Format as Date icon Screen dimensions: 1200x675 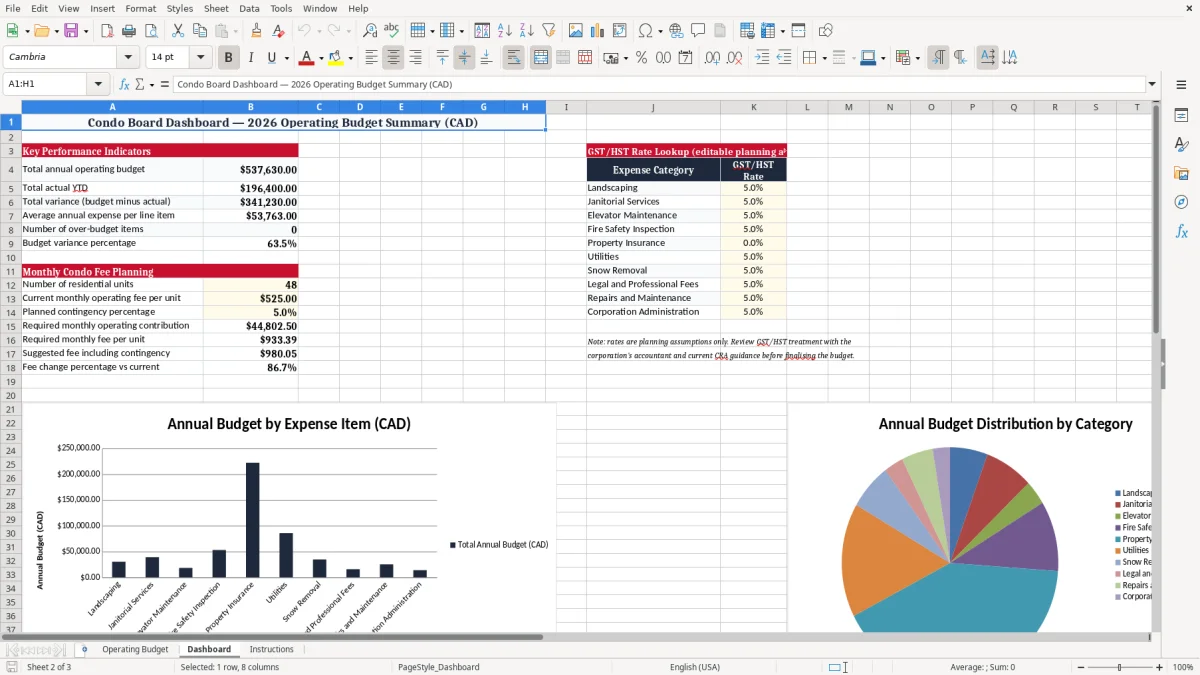[x=685, y=58]
